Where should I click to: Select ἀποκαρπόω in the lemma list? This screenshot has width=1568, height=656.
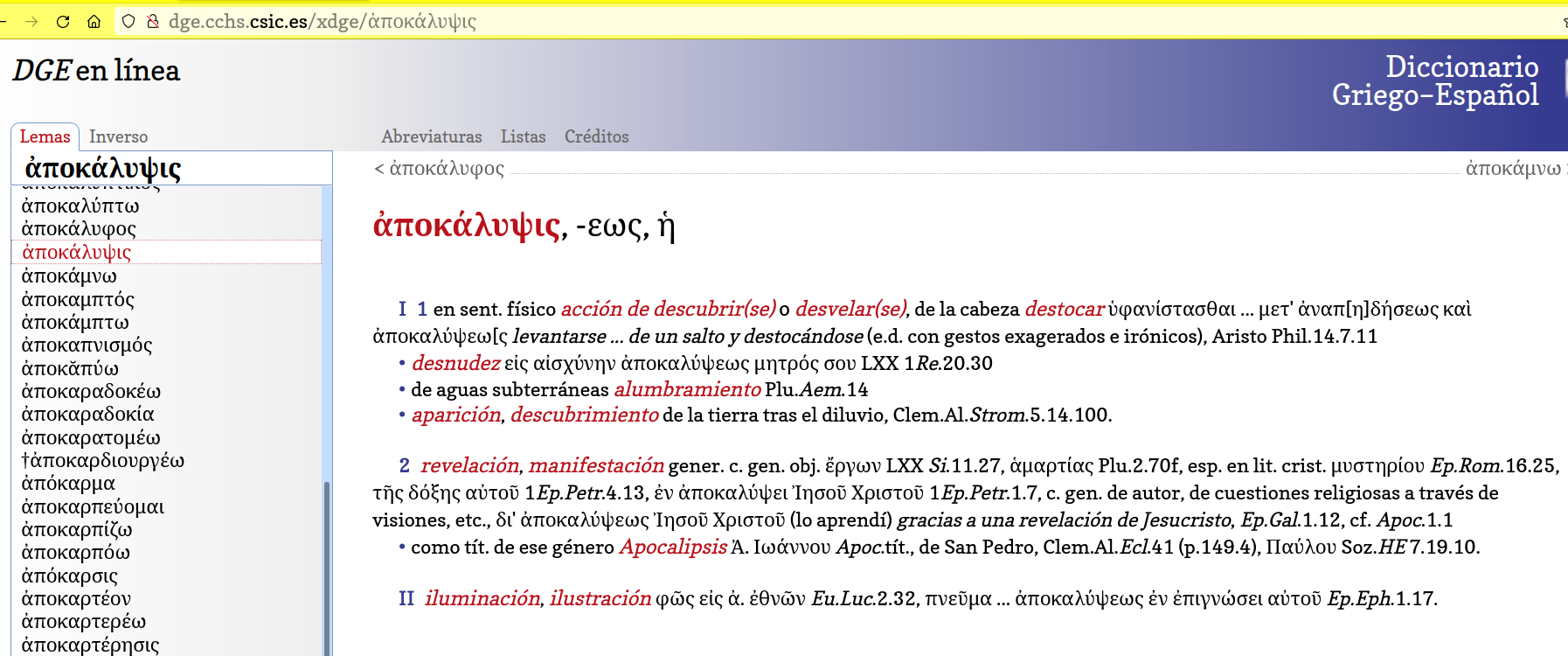(76, 552)
